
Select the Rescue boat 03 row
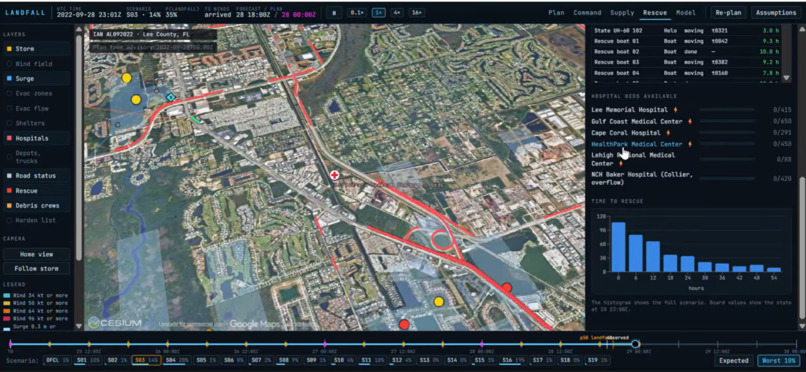(686, 62)
